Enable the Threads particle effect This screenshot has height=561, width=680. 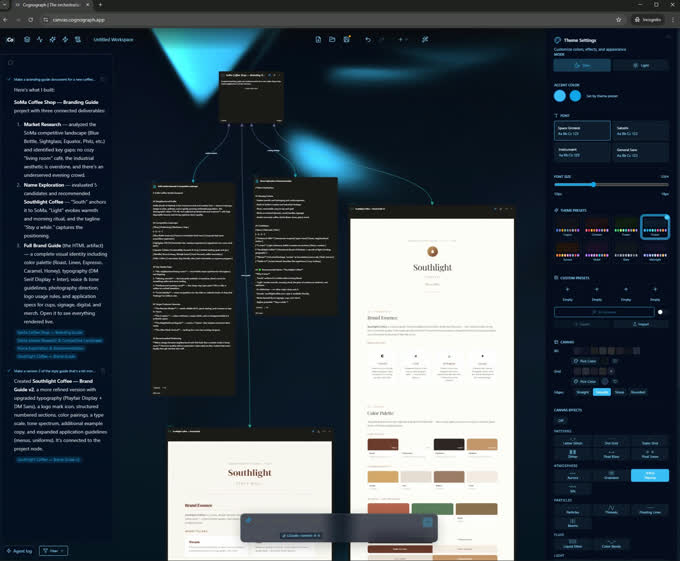click(x=611, y=510)
